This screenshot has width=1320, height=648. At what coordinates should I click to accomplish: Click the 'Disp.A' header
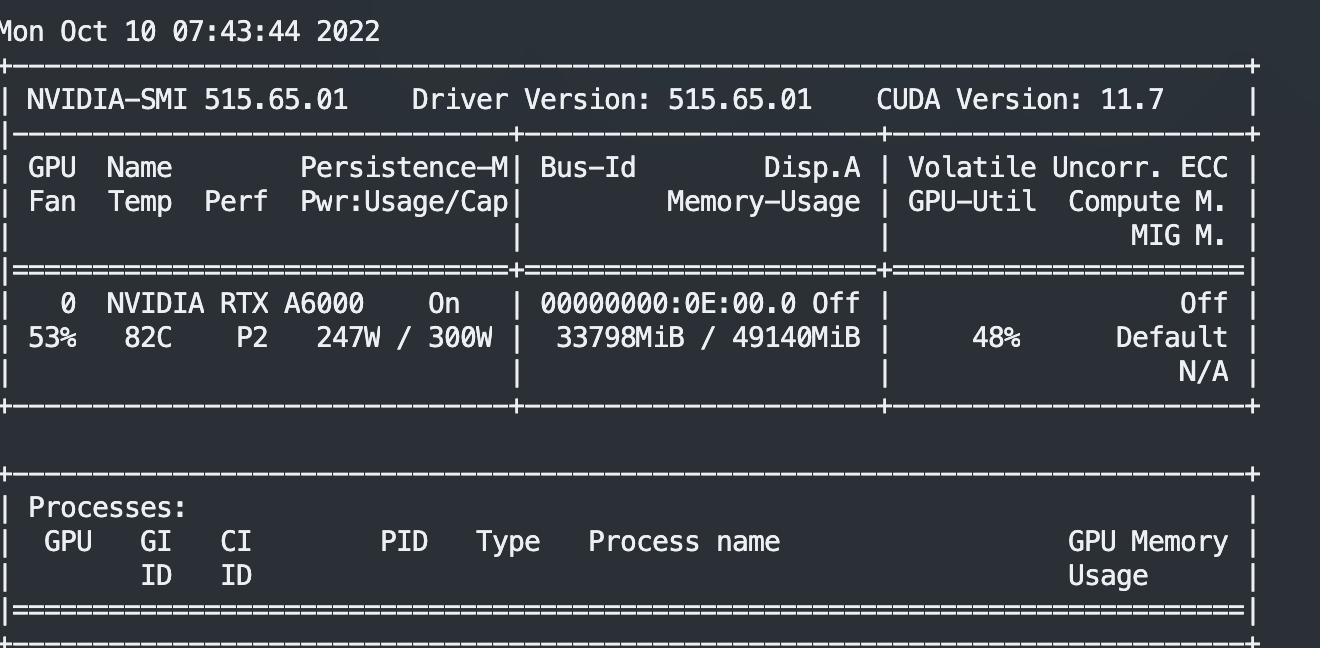[x=812, y=167]
